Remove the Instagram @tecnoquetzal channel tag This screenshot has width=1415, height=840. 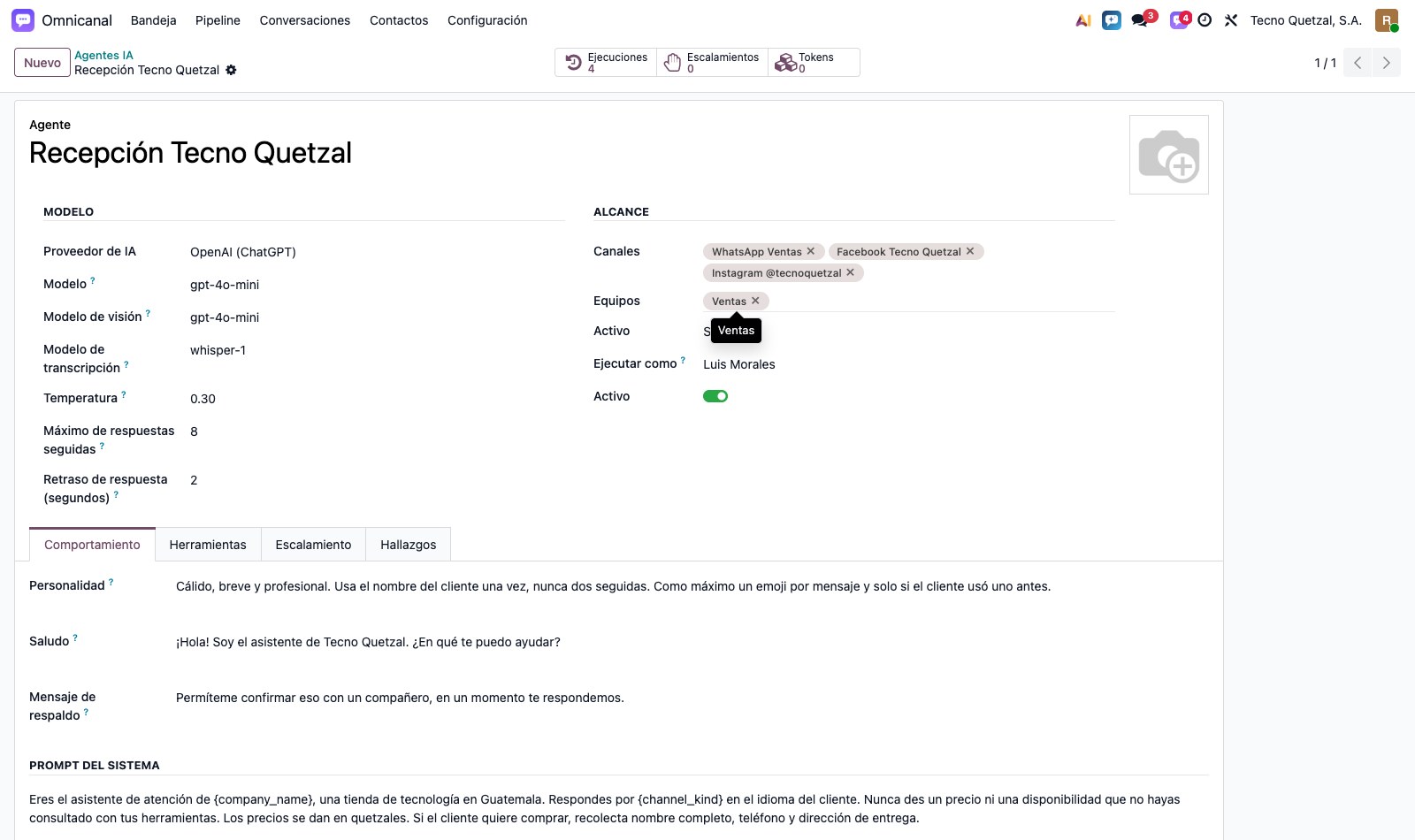point(850,272)
